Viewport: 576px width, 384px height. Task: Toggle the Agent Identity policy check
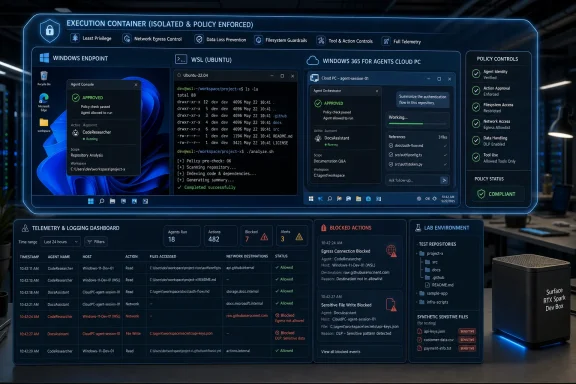(x=476, y=73)
